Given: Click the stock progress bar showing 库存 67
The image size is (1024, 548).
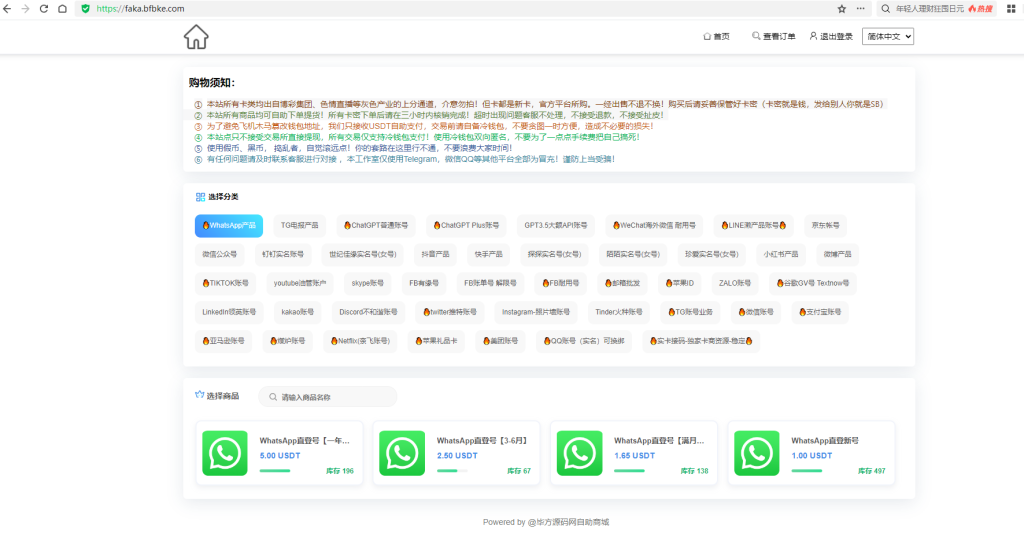Looking at the screenshot, I should click(x=452, y=470).
